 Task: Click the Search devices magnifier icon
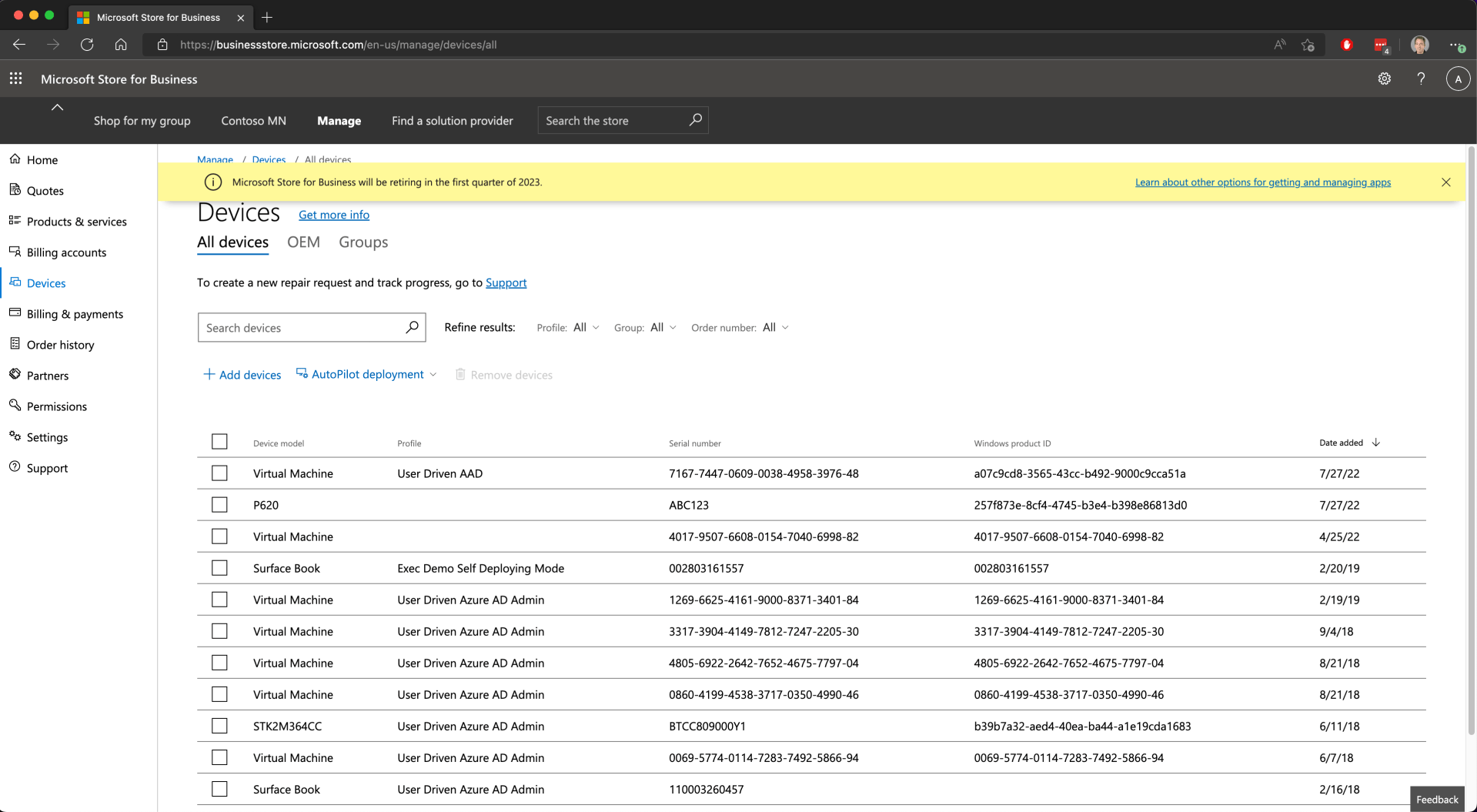[x=412, y=327]
